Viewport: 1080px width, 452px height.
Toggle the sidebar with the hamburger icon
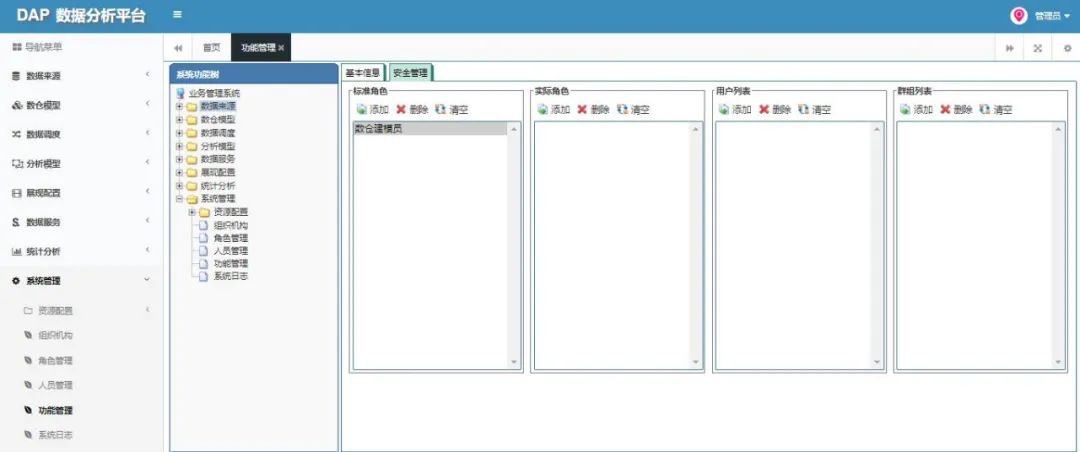(x=178, y=15)
